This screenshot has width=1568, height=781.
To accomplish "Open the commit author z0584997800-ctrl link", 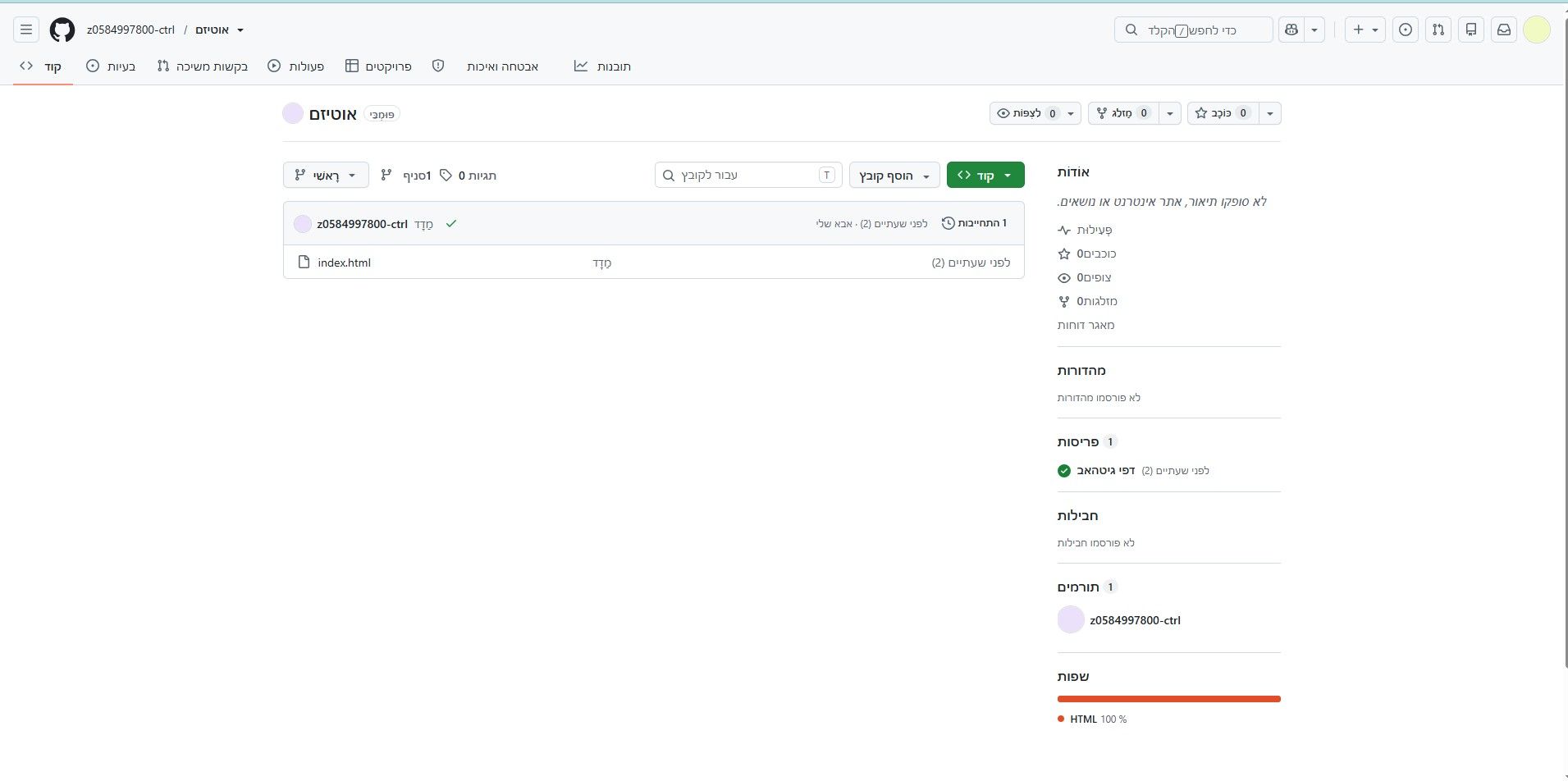I will pyautogui.click(x=362, y=224).
